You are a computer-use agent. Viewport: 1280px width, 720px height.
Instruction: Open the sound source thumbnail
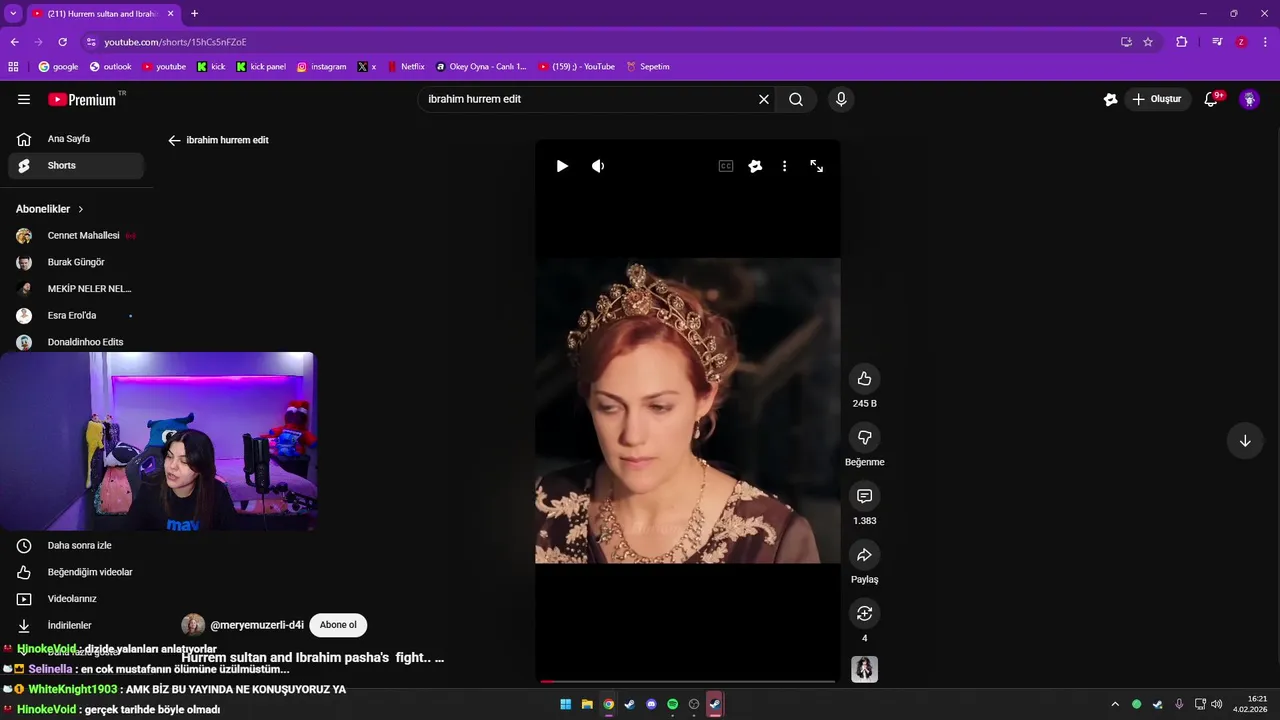[864, 669]
